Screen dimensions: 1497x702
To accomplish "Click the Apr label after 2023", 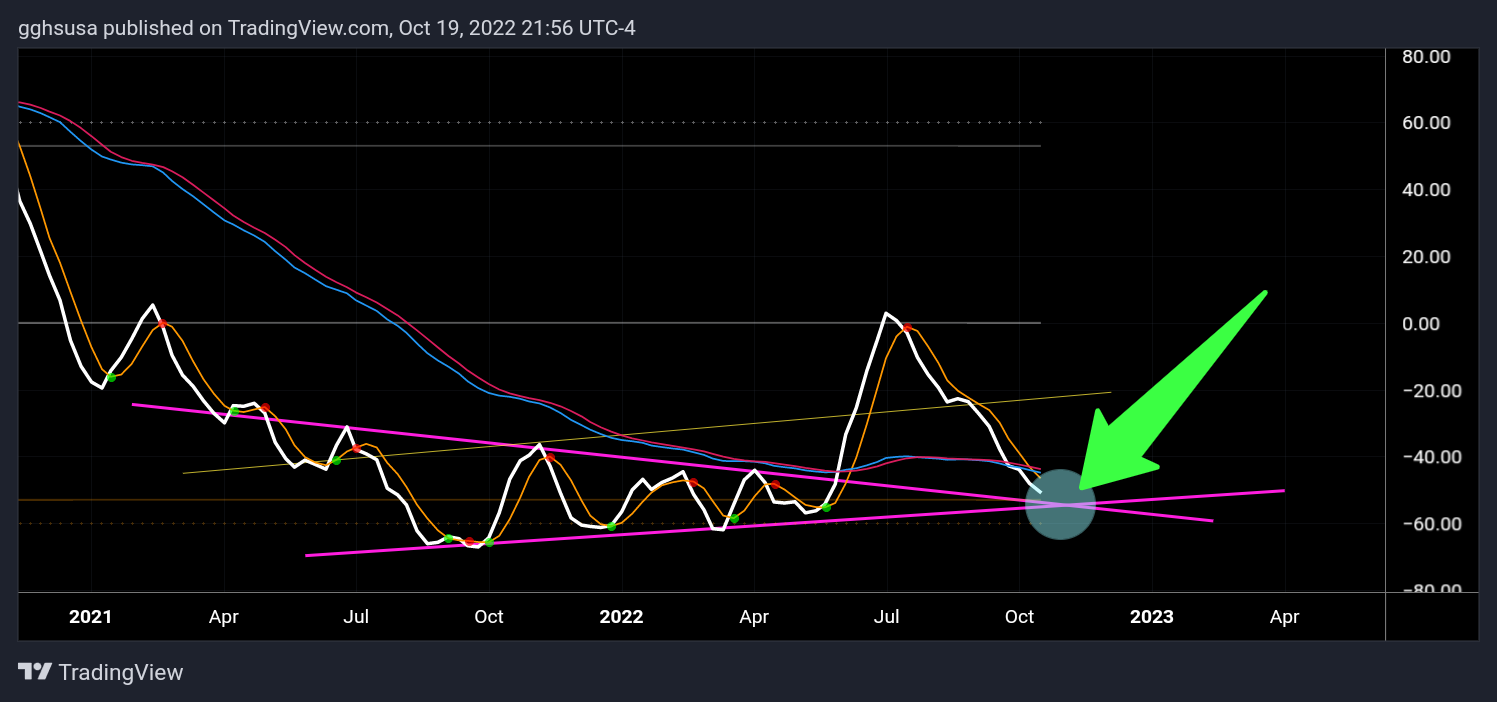I will (1284, 617).
